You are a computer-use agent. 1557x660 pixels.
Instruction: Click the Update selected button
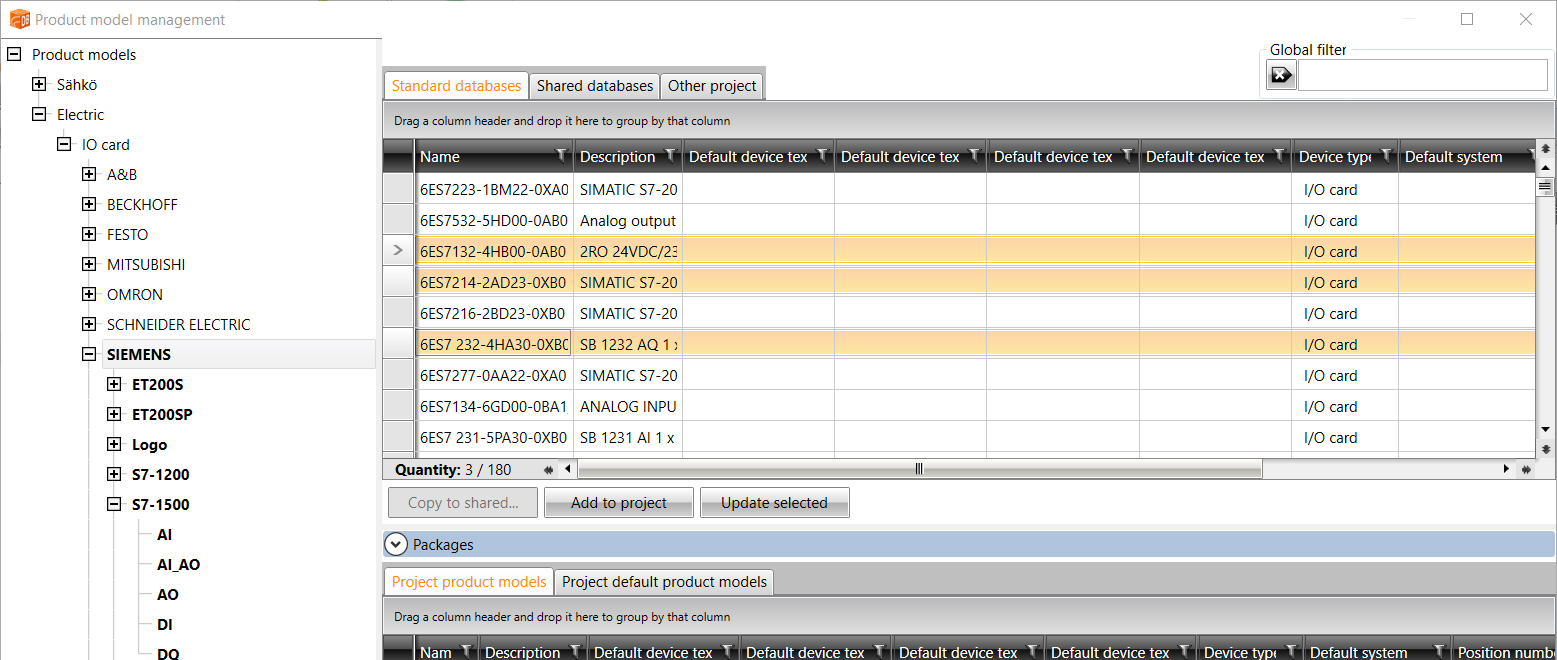774,503
